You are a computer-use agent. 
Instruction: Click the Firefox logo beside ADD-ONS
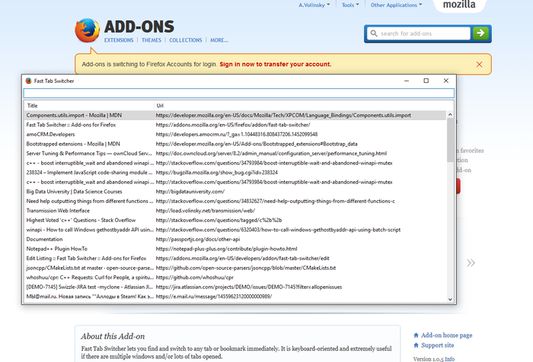tap(87, 30)
